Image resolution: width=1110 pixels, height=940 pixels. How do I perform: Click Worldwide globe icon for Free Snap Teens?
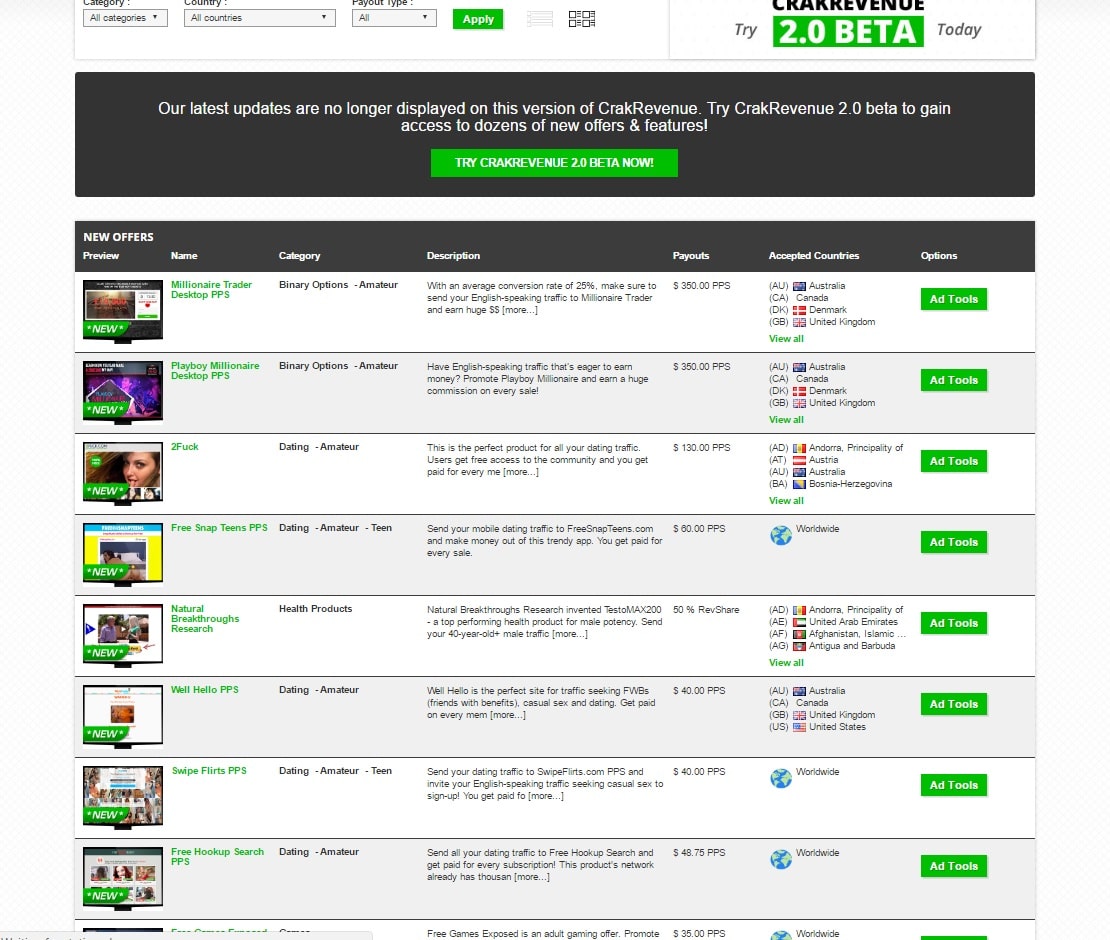coord(781,535)
